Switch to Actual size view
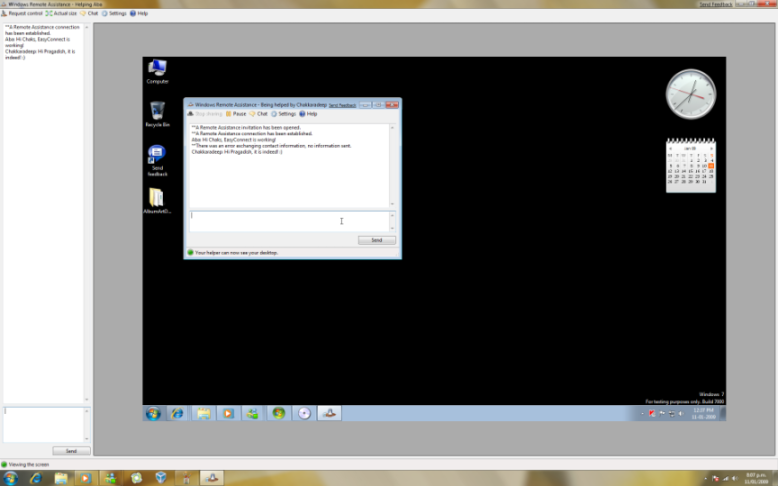 click(x=61, y=13)
